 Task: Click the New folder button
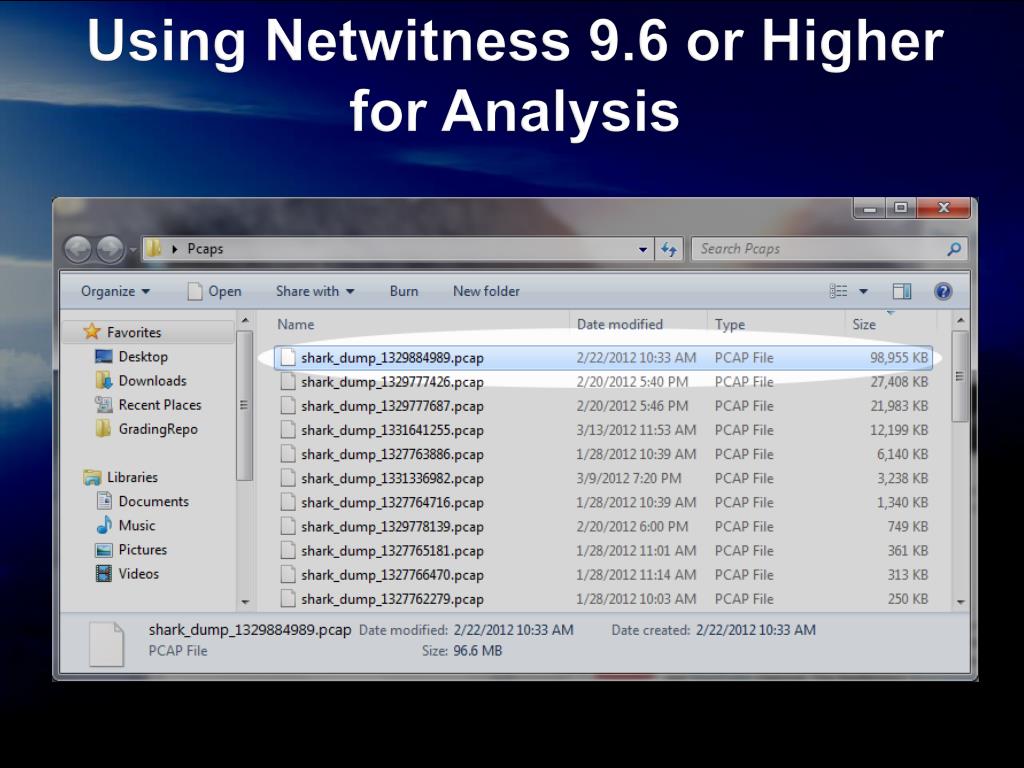(487, 291)
